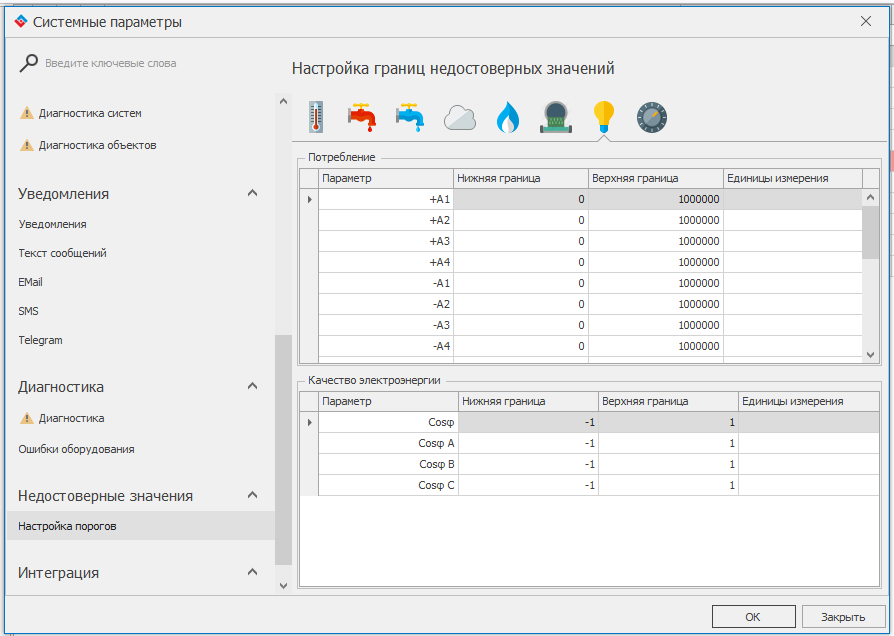Collapse the Недостоверные значения section
Viewport: 894px width, 636px height.
tap(253, 495)
